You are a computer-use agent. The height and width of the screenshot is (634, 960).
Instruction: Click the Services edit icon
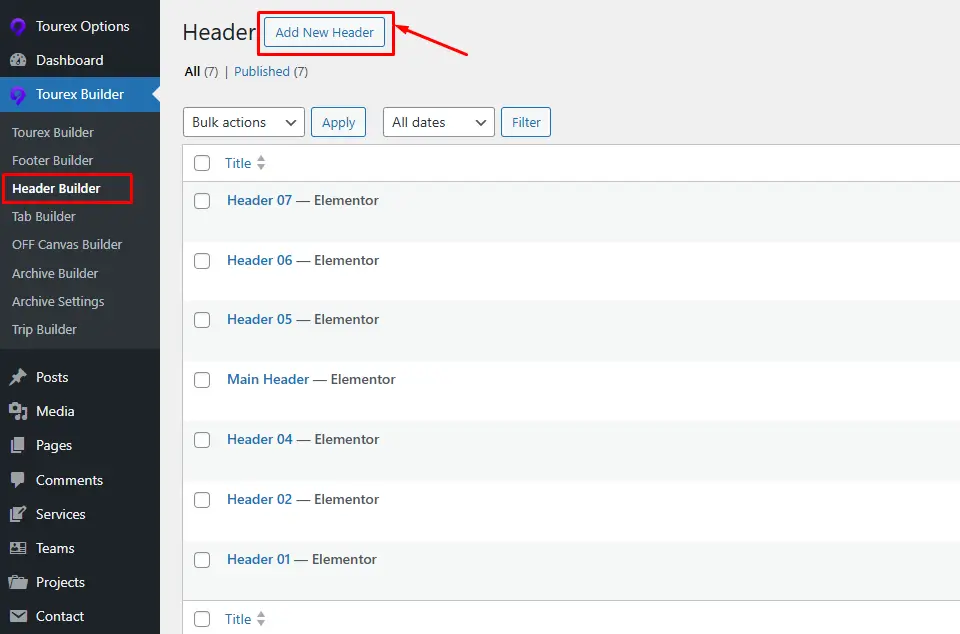pos(18,514)
